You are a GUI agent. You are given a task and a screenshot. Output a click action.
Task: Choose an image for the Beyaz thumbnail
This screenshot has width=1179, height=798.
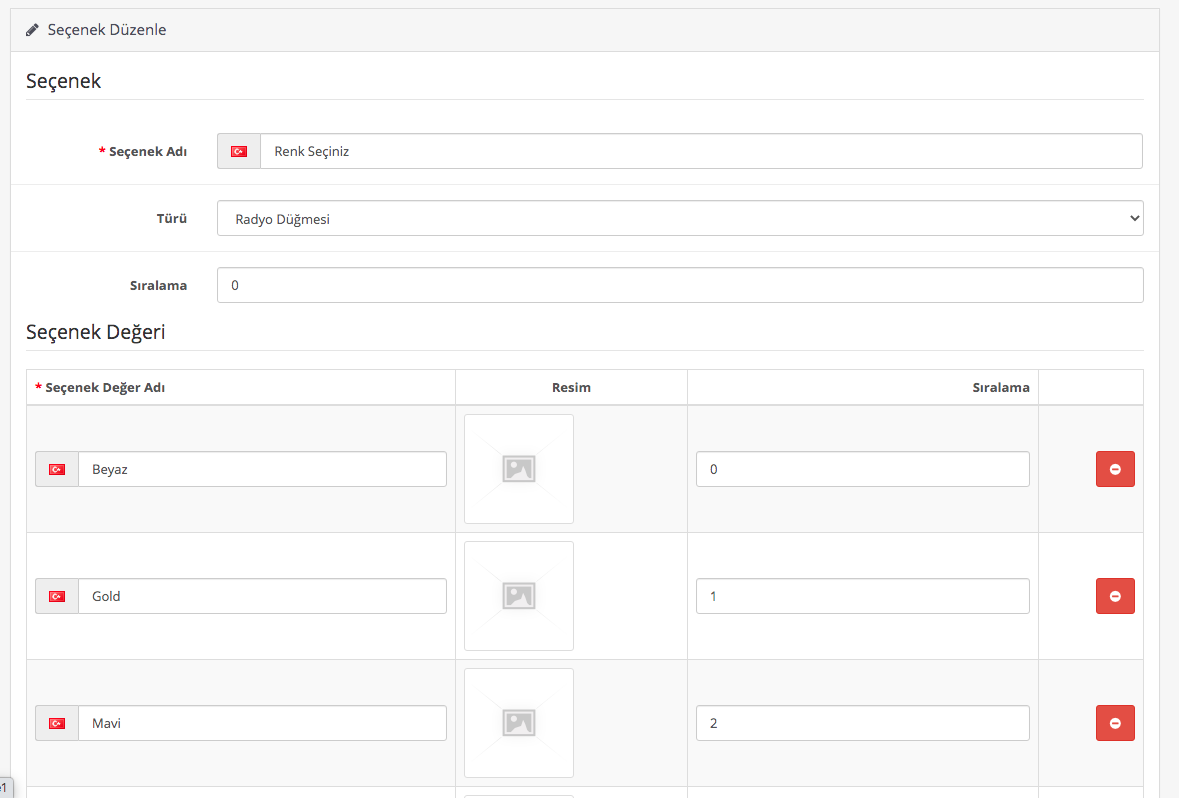point(519,469)
